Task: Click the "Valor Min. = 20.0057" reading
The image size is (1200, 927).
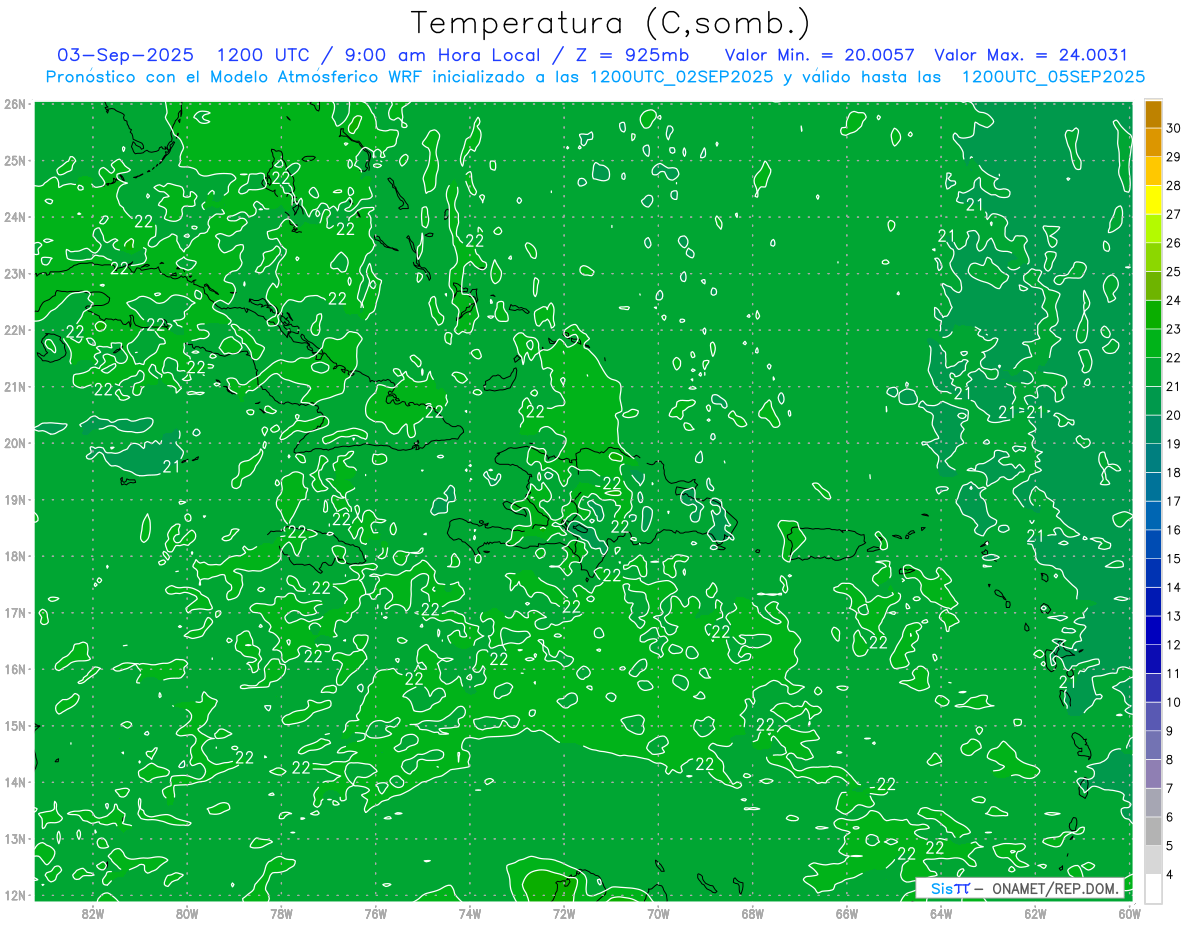Action: pyautogui.click(x=819, y=56)
